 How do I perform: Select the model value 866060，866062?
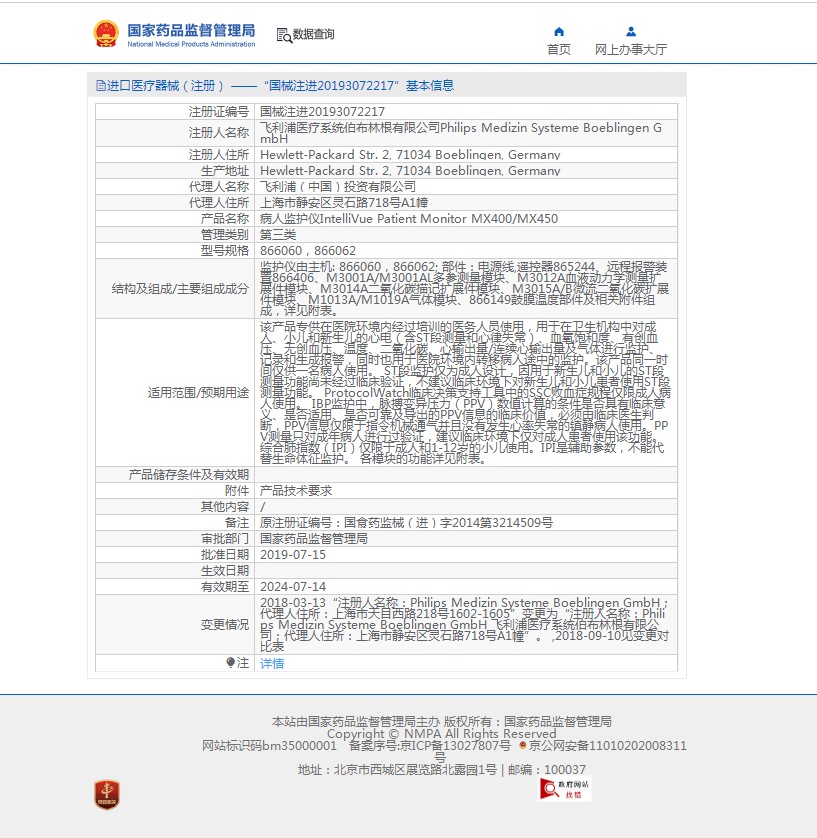click(x=308, y=251)
